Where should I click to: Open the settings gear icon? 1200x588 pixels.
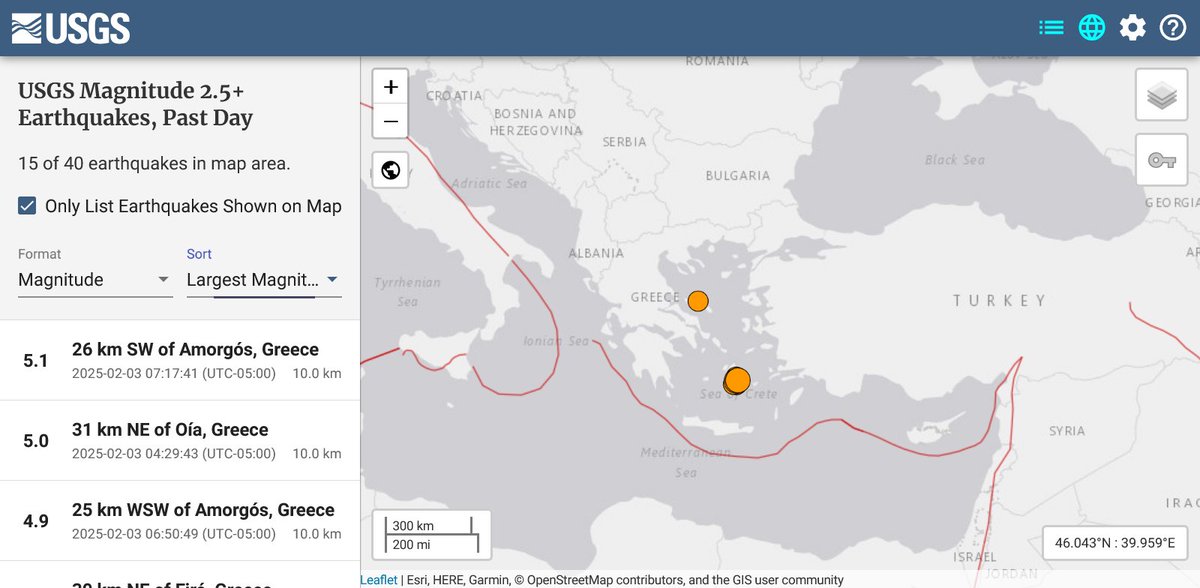tap(1132, 27)
